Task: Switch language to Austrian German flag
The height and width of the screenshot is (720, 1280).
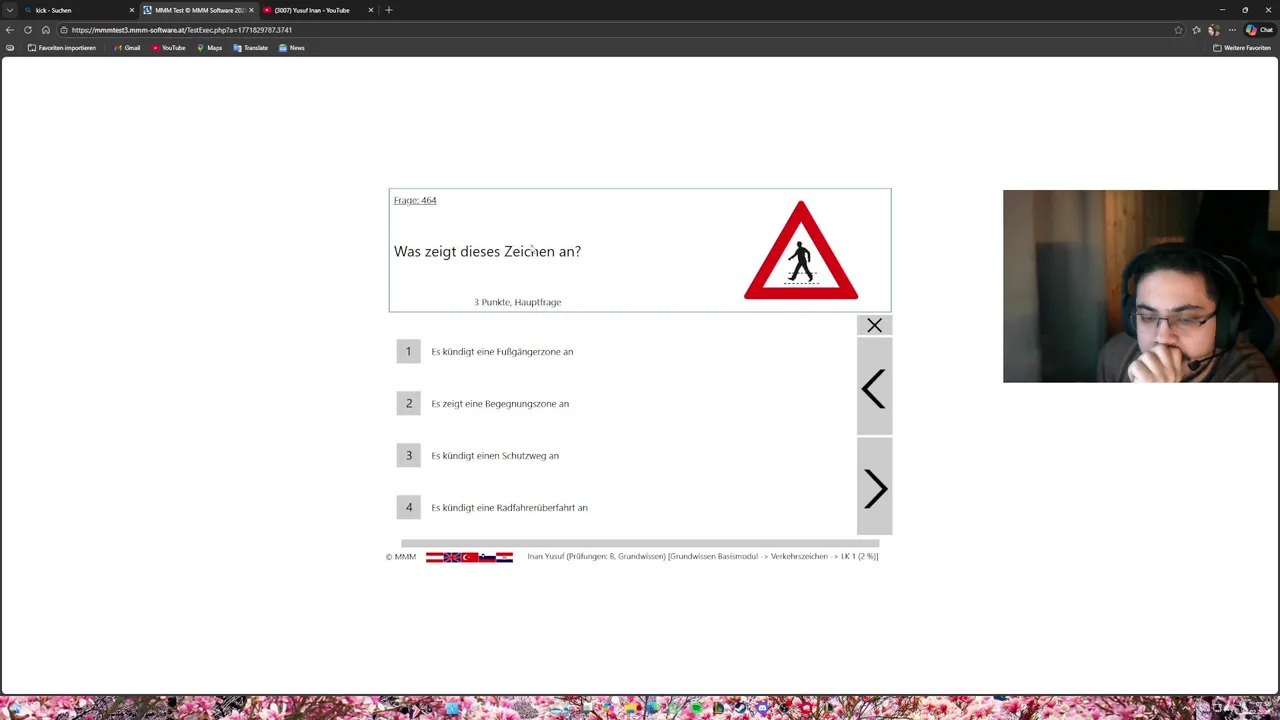Action: (434, 557)
